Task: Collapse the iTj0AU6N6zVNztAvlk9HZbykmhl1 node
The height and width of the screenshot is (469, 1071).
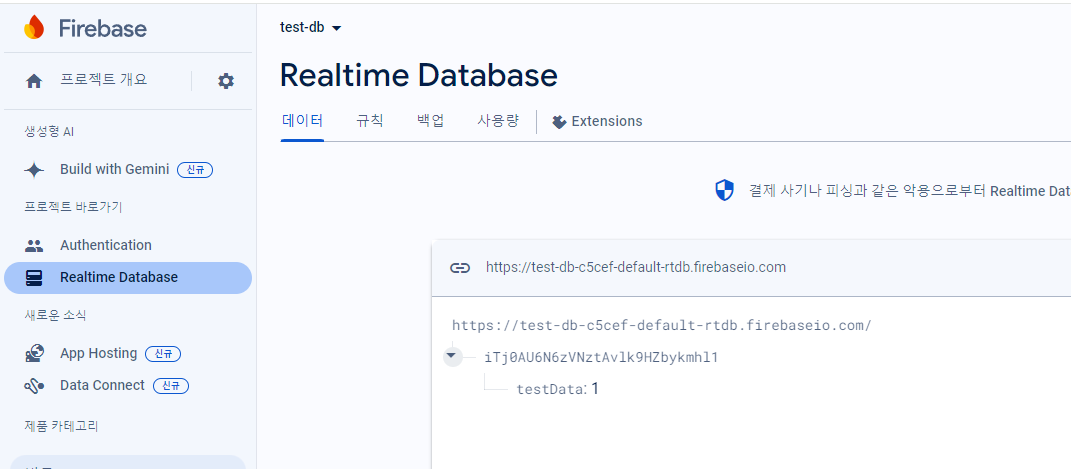Action: click(x=451, y=356)
